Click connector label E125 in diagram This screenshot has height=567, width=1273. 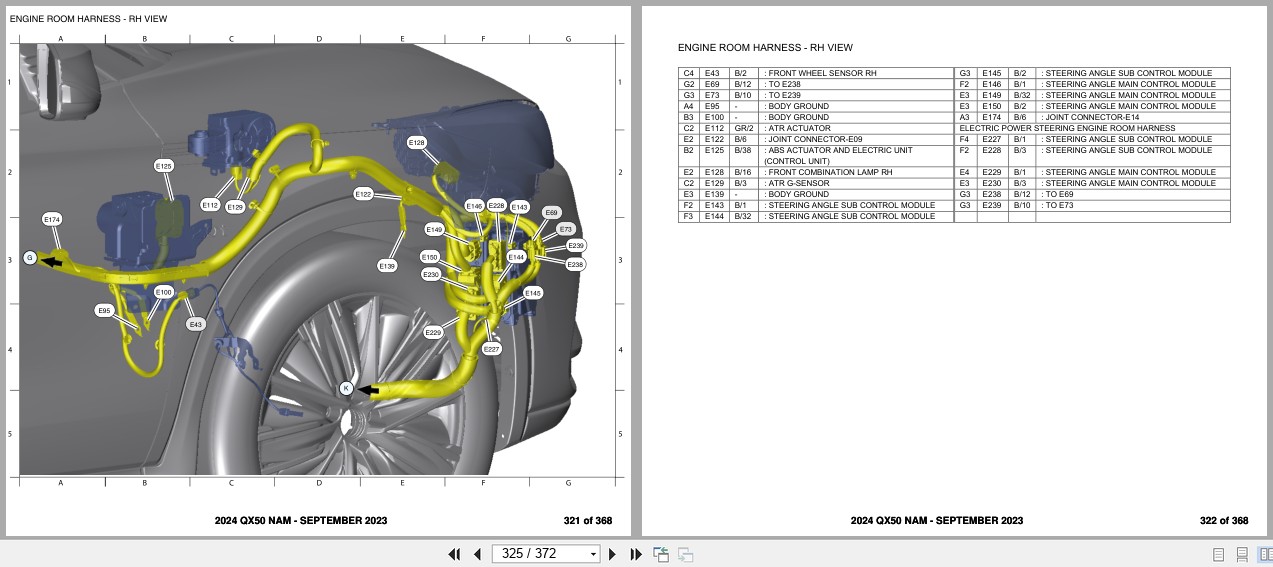(164, 165)
